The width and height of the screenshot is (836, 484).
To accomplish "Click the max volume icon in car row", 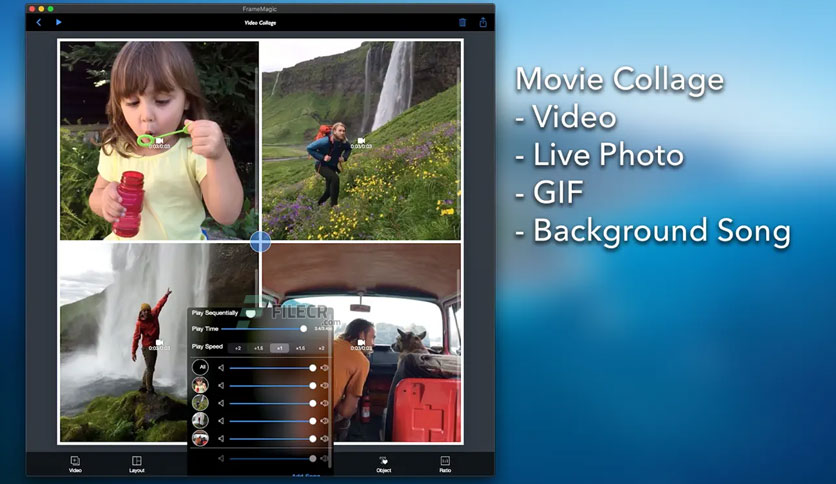I will 324,439.
